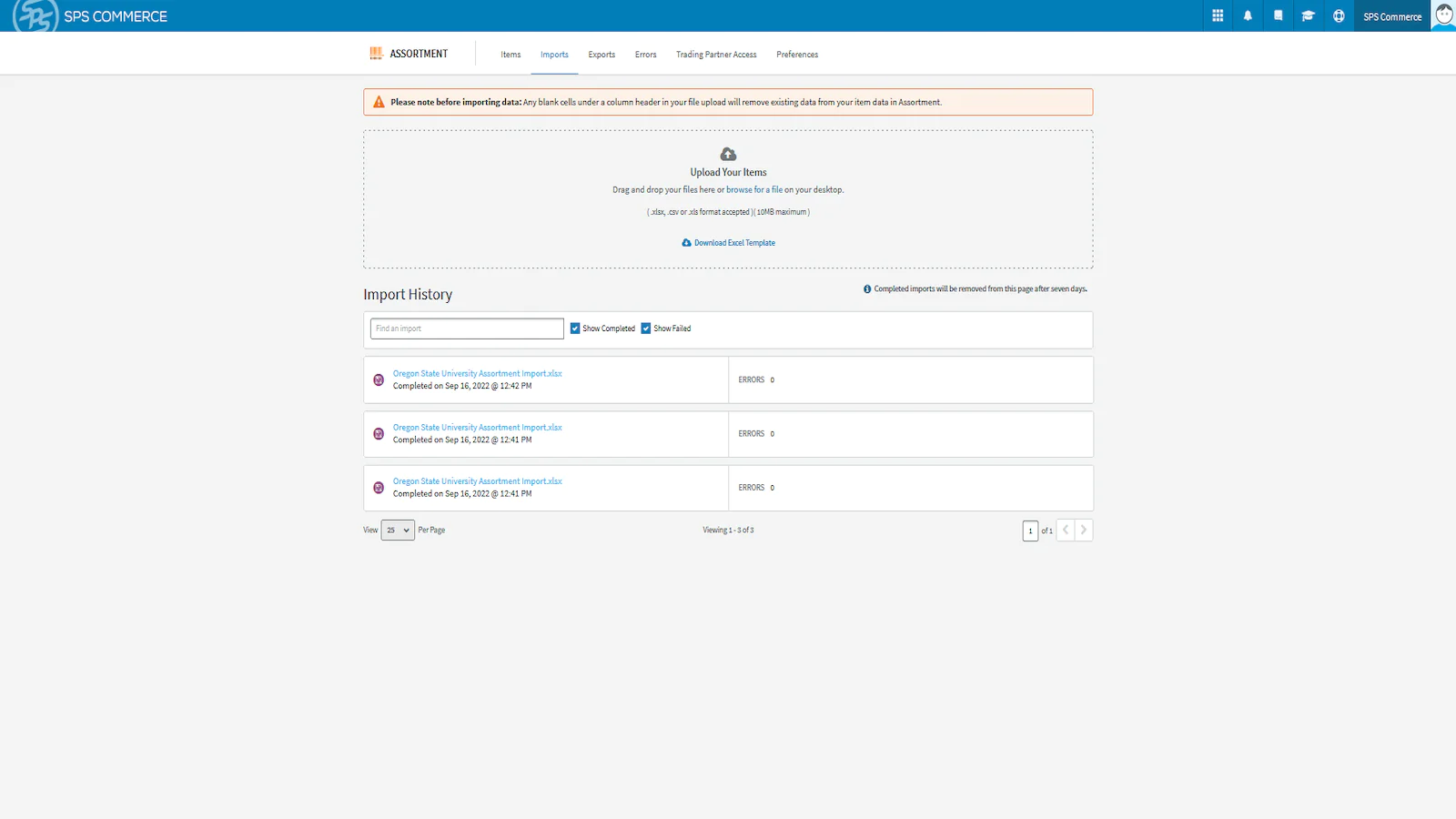Click the Find an import search field
Viewport: 1456px width, 819px height.
[467, 329]
